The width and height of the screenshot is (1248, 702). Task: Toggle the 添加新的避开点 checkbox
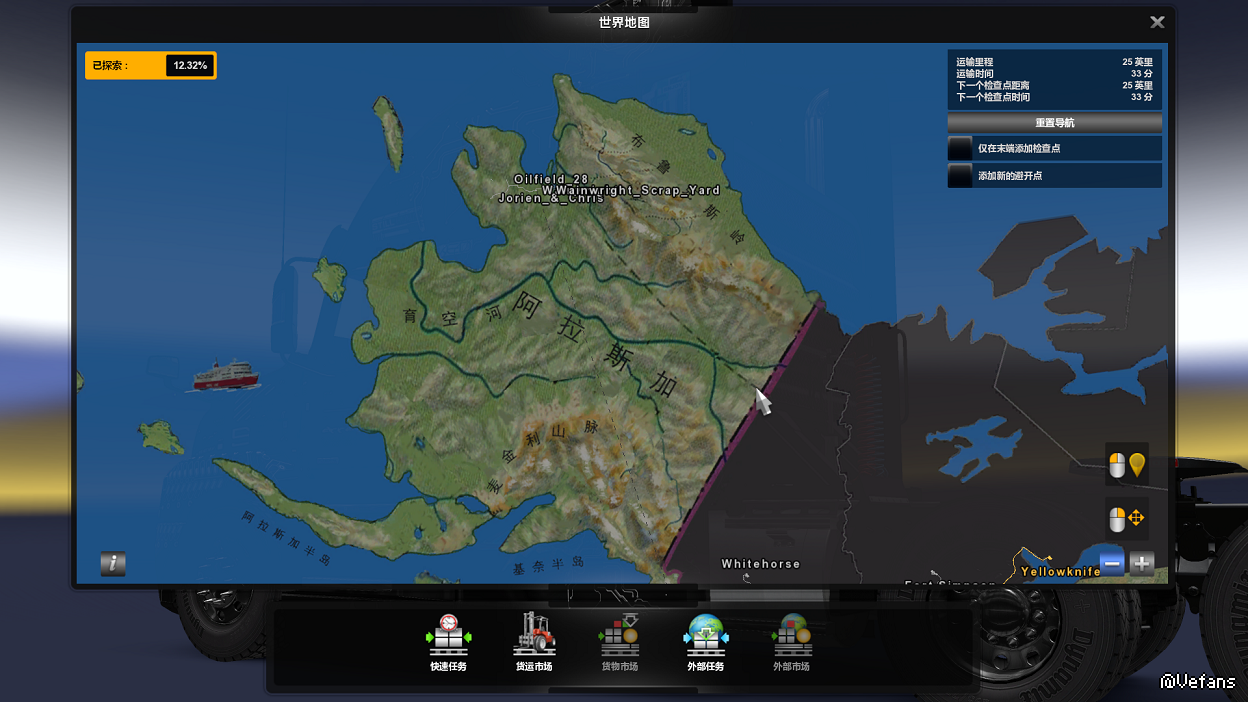pos(961,176)
